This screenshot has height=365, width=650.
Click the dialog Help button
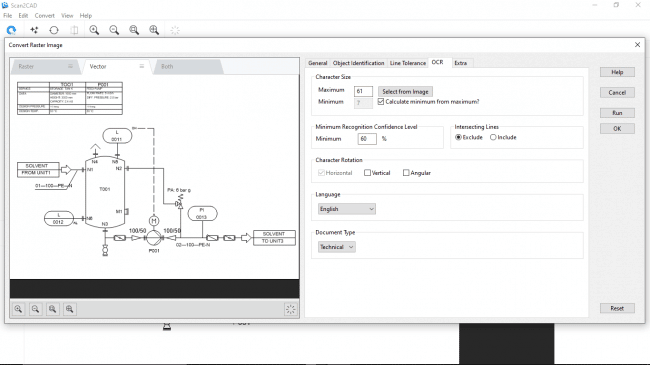click(617, 72)
